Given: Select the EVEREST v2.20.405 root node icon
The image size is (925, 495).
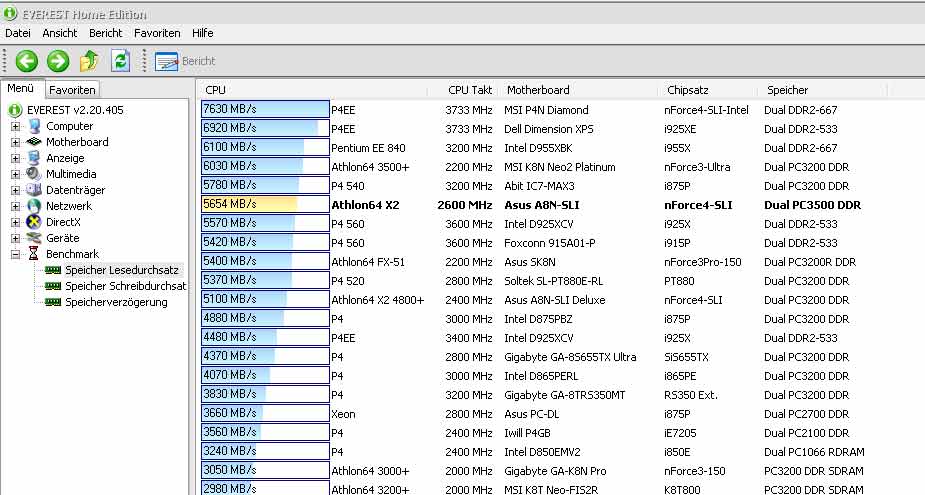Looking at the screenshot, I should 15,110.
